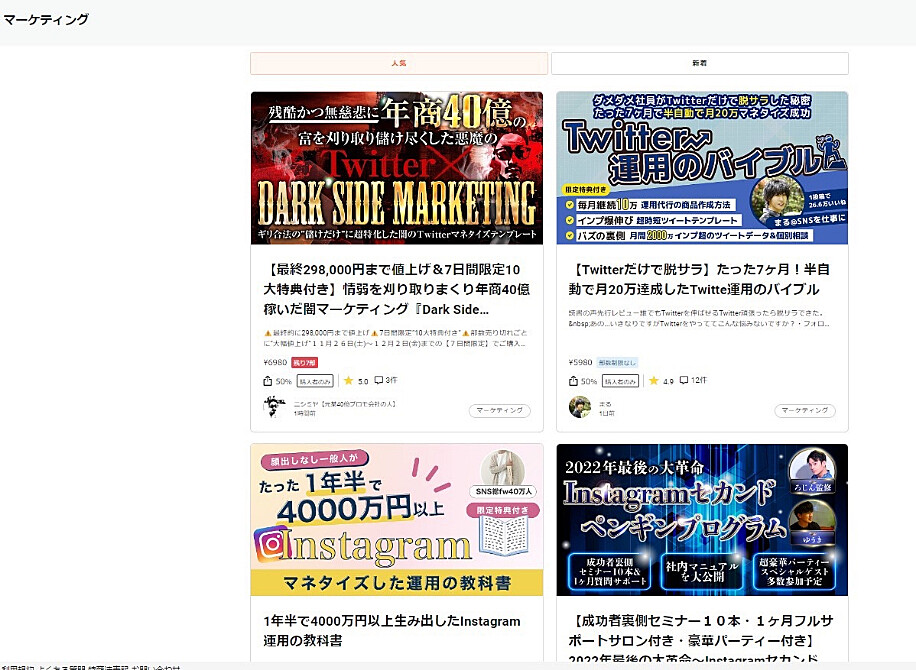Screen dimensions: 916x670
Task: Open the Instagram マネタイズした運用の教科書 banner
Action: tap(397, 520)
